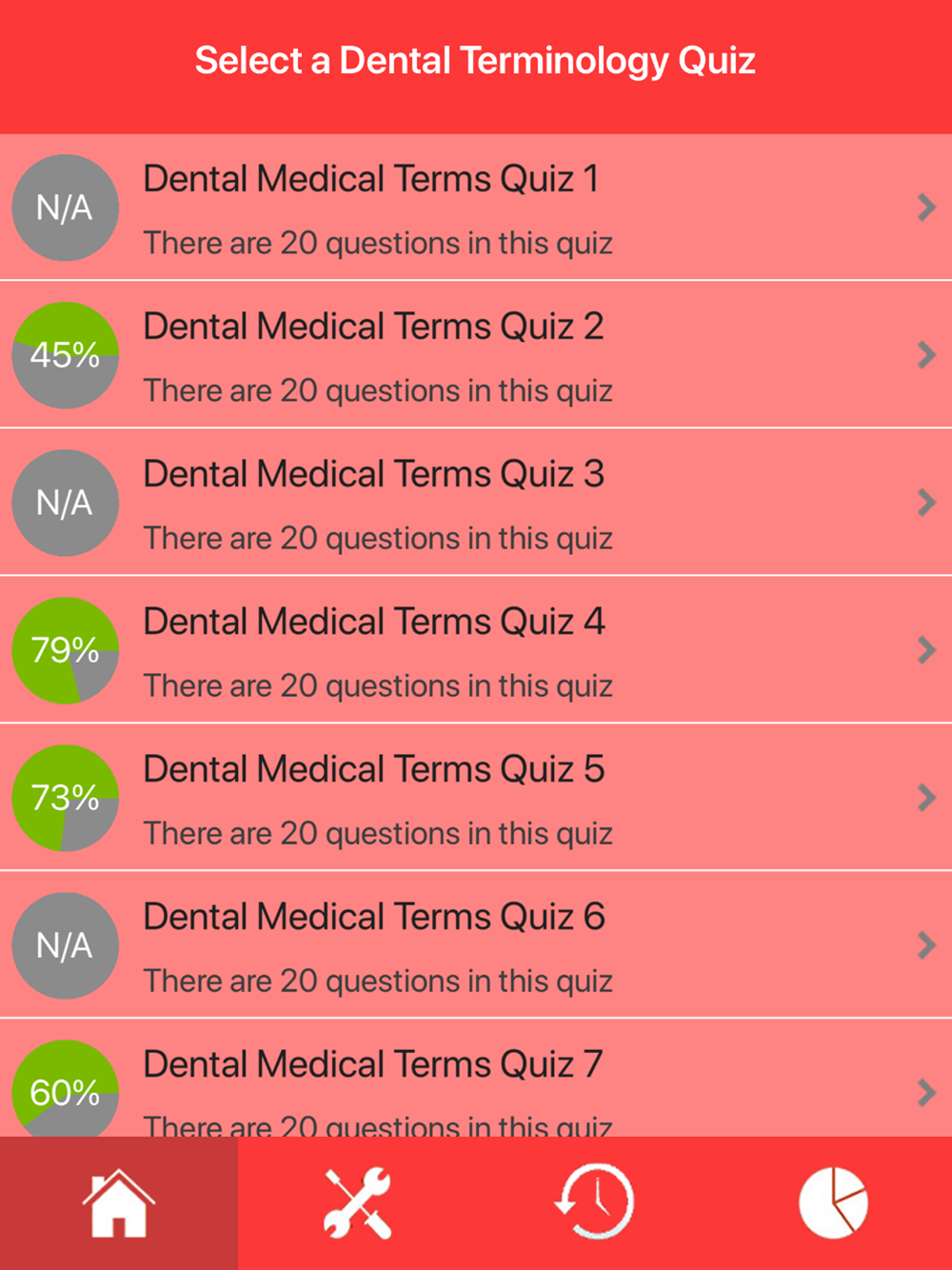Expand Quiz 3 using its chevron arrow

(926, 503)
